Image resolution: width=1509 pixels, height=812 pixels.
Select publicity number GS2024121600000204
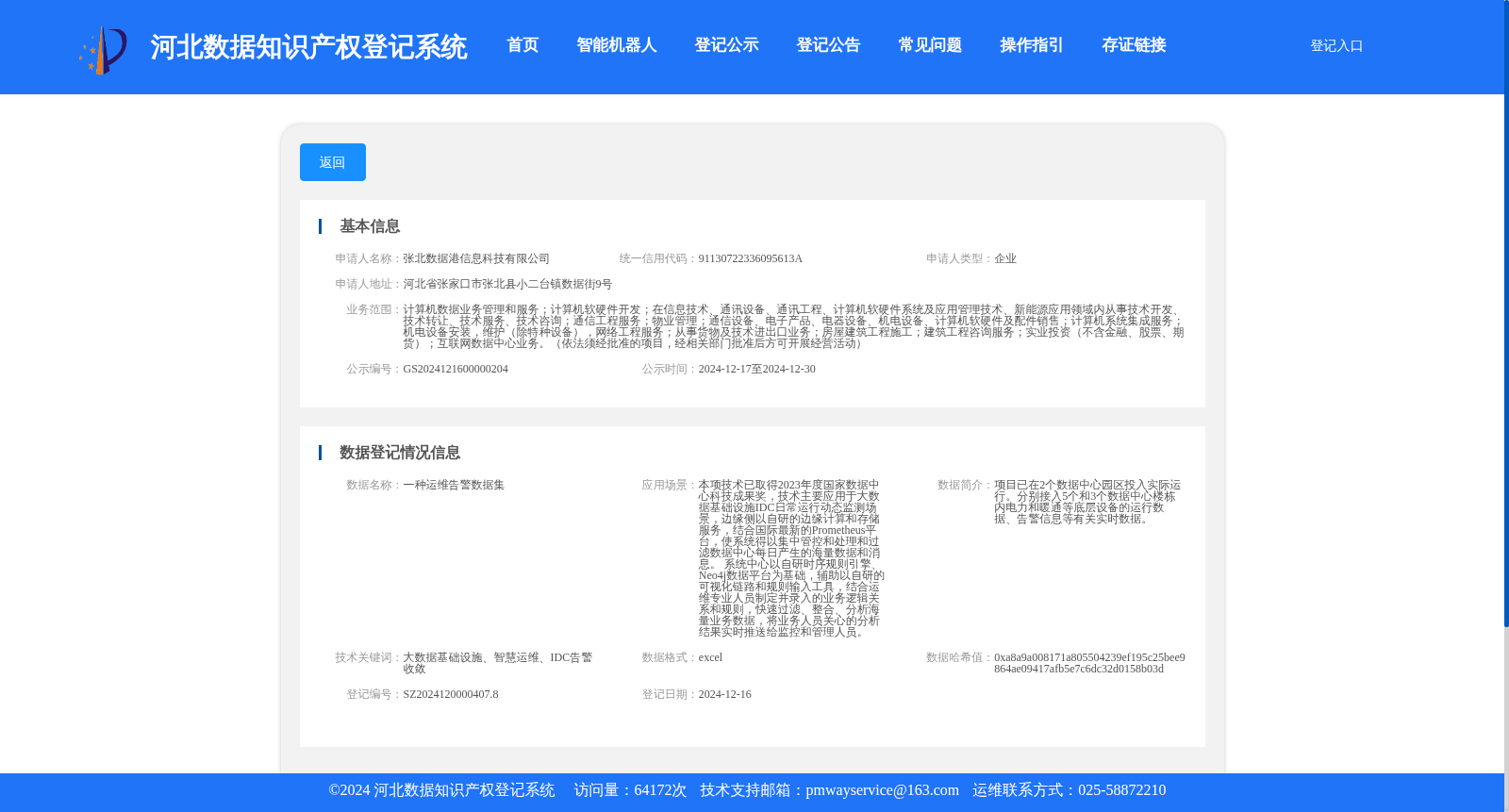click(456, 369)
